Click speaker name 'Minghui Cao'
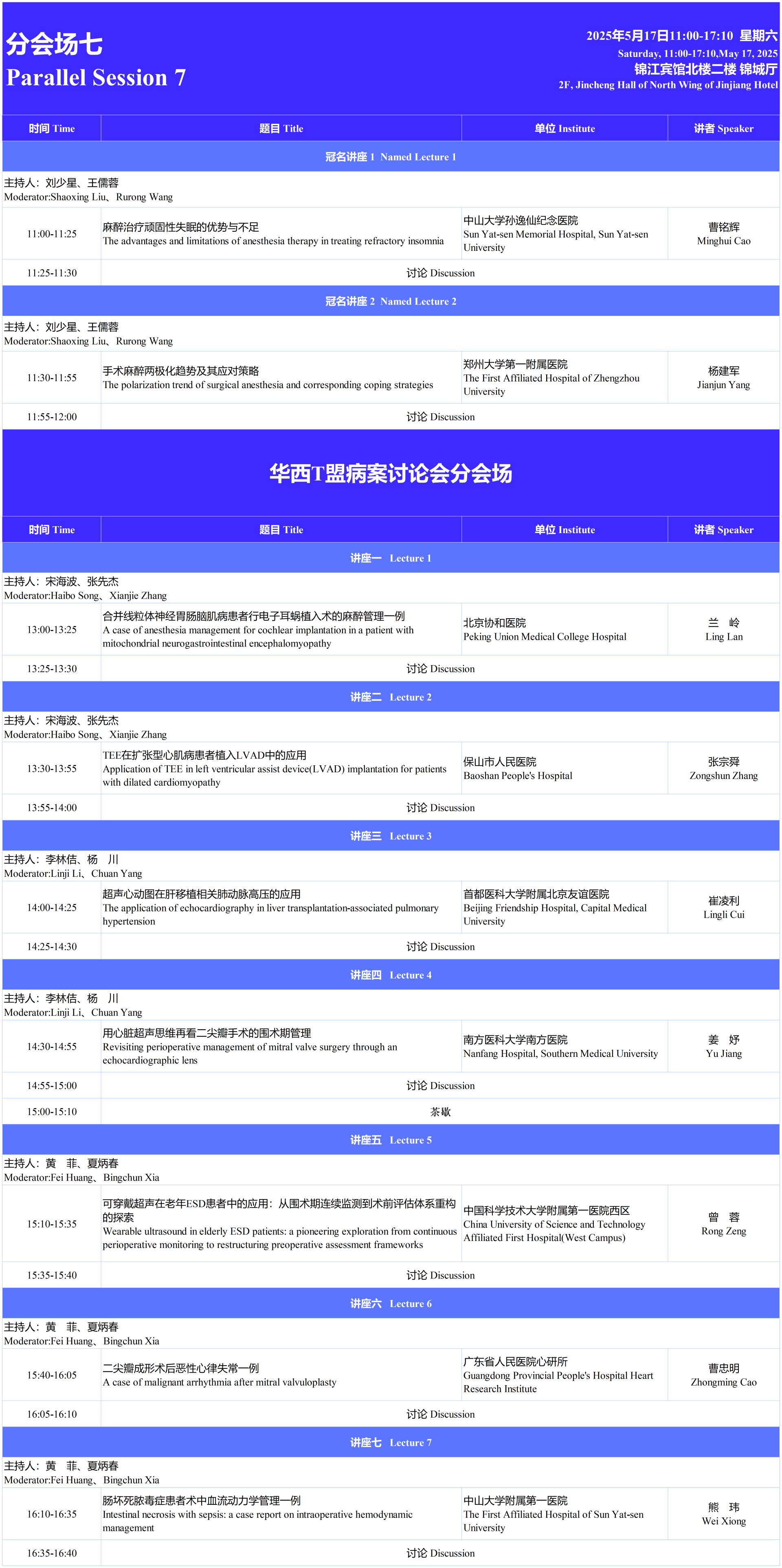 pos(724,241)
